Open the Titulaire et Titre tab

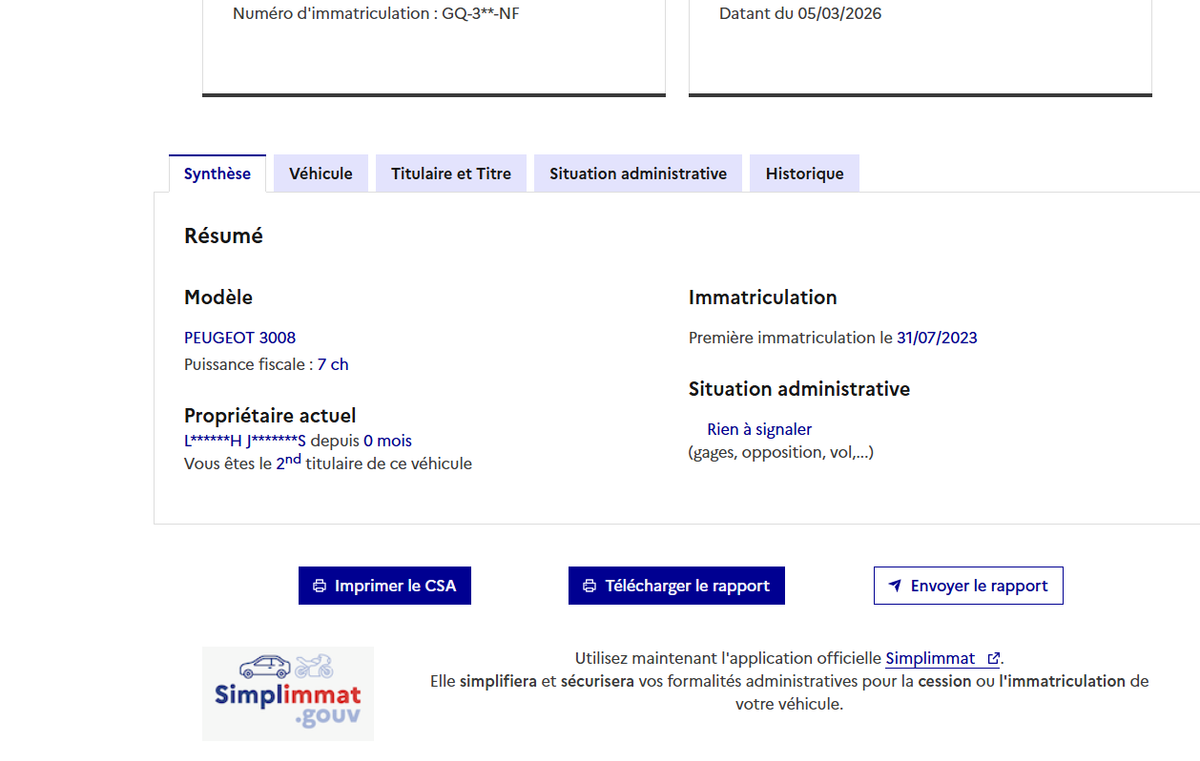451,173
